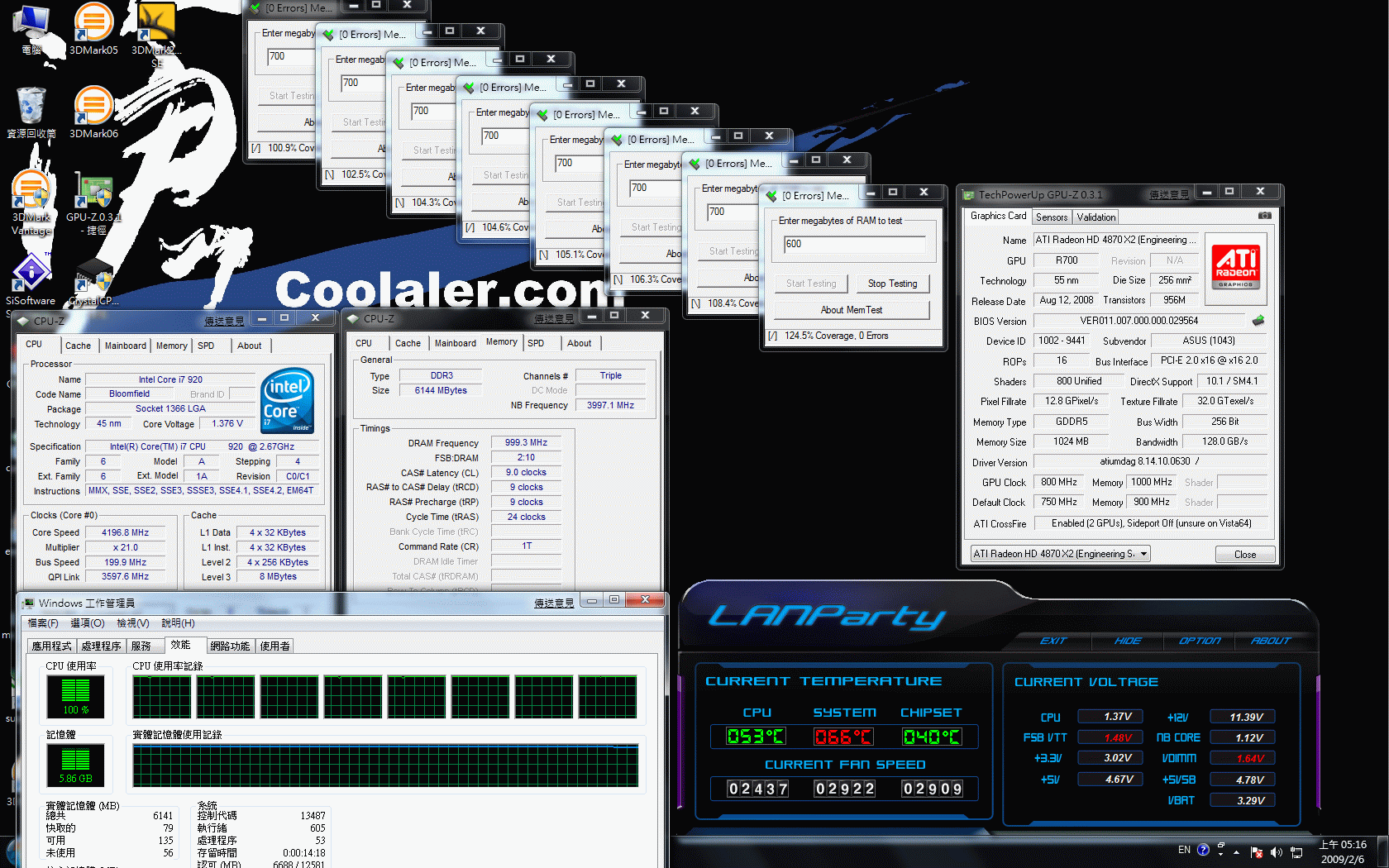Open the About tab in right CPU-Z window

[579, 343]
